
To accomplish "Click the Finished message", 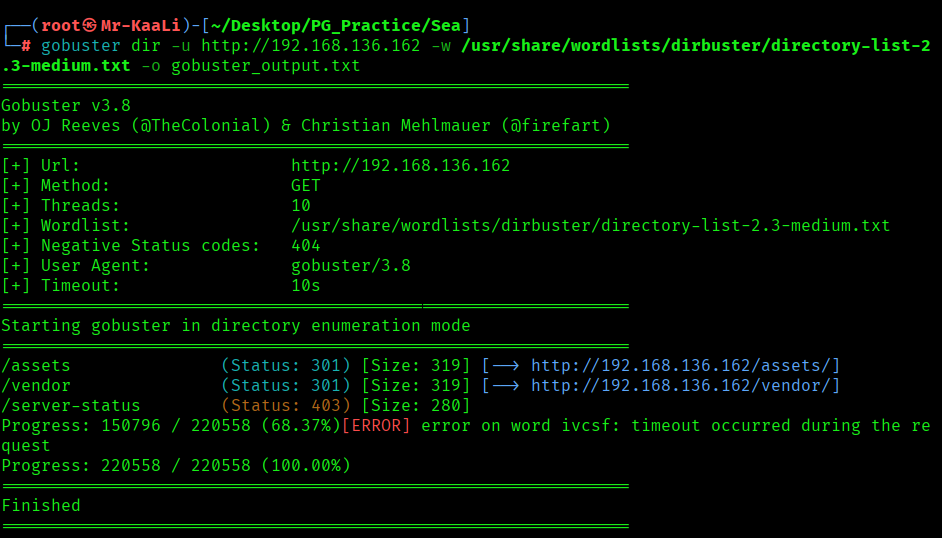I will [41, 506].
